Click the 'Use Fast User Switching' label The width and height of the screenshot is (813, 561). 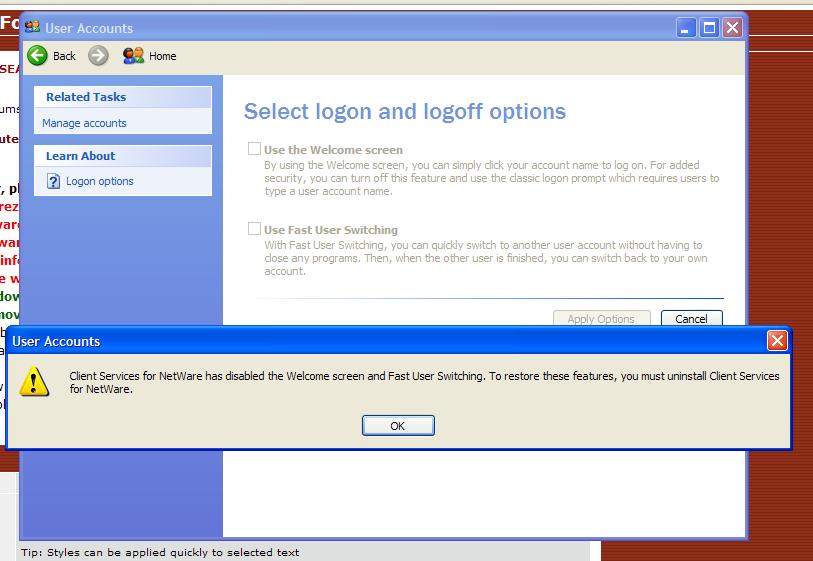click(x=331, y=230)
